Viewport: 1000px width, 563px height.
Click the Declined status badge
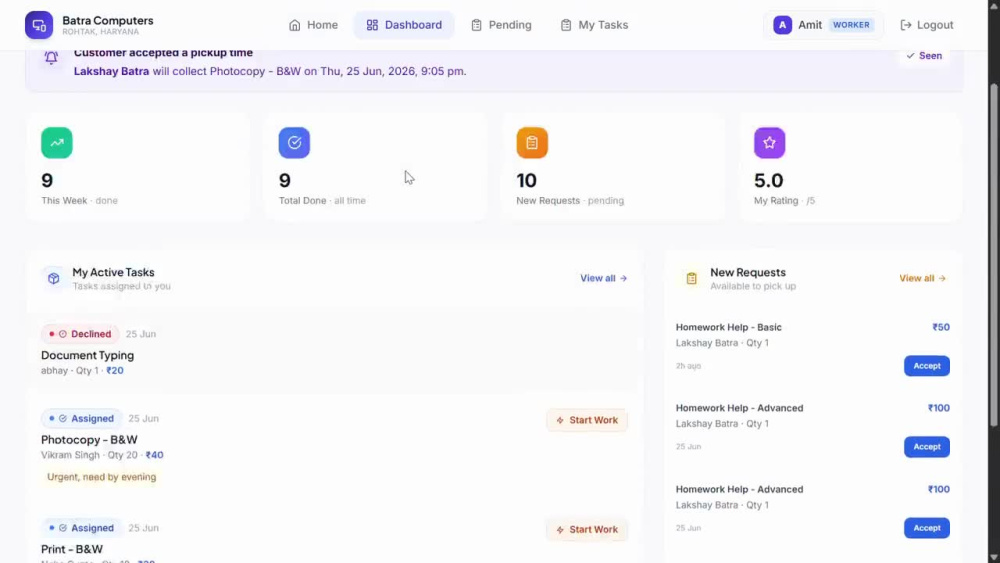[80, 334]
